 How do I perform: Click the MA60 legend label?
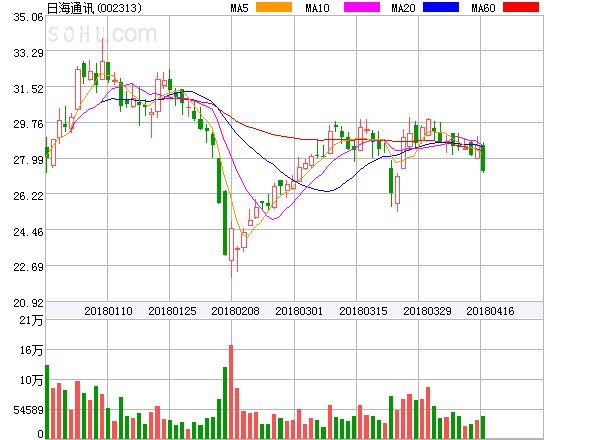(483, 8)
